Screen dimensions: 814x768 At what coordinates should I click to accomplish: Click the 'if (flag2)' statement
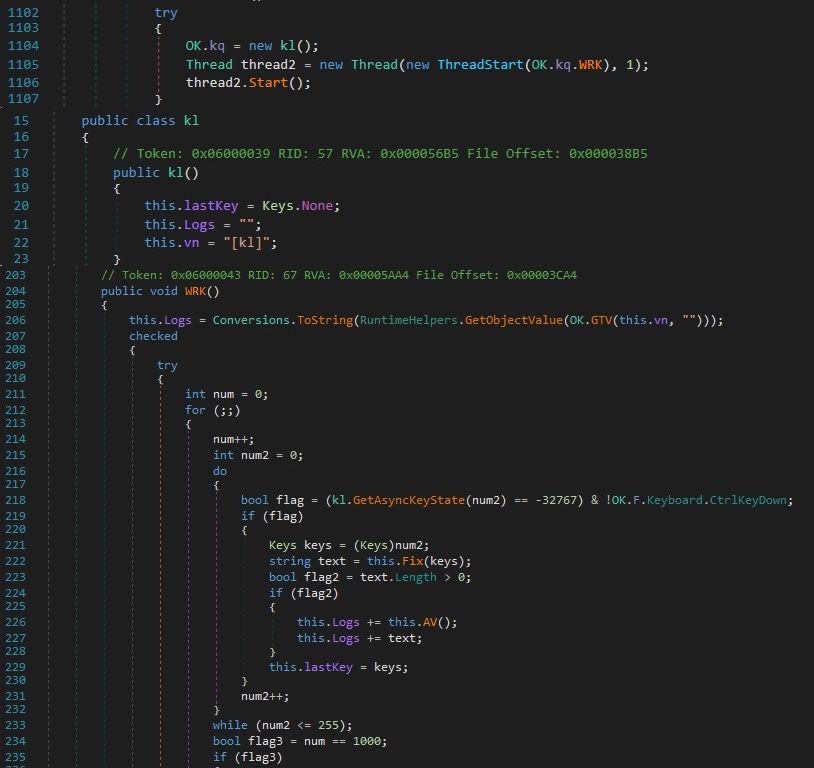pos(303,593)
